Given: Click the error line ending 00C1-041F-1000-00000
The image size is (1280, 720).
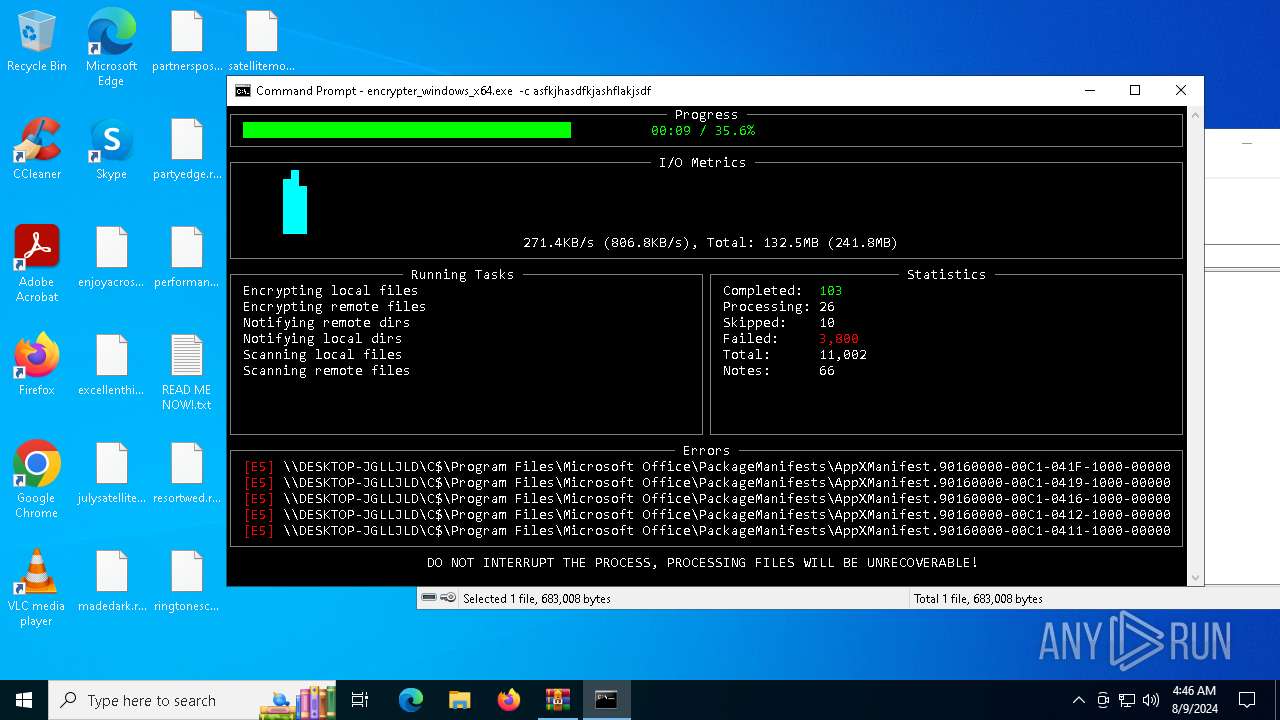Looking at the screenshot, I should [707, 467].
